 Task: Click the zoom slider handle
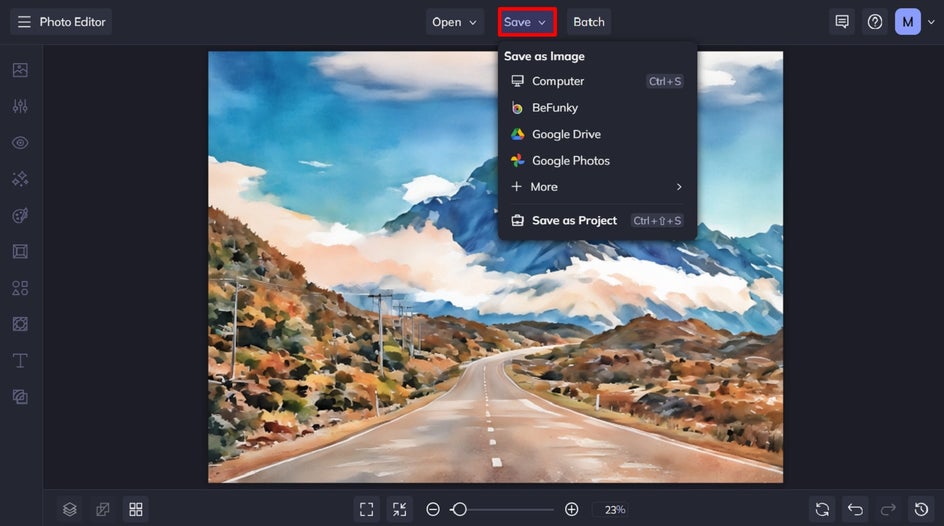[x=459, y=510]
